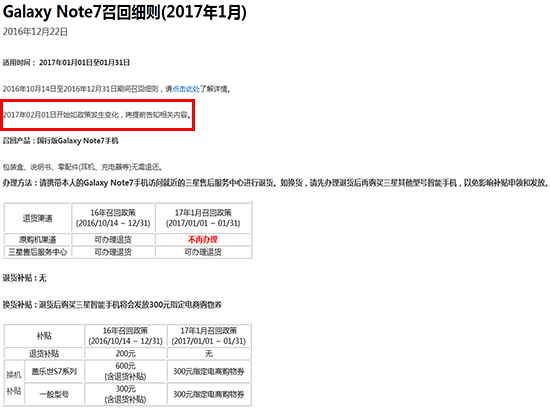The width and height of the screenshot is (550, 412).
Task: Click the title Galaxy Note7召回细则(2017年1月)
Action: (x=125, y=12)
